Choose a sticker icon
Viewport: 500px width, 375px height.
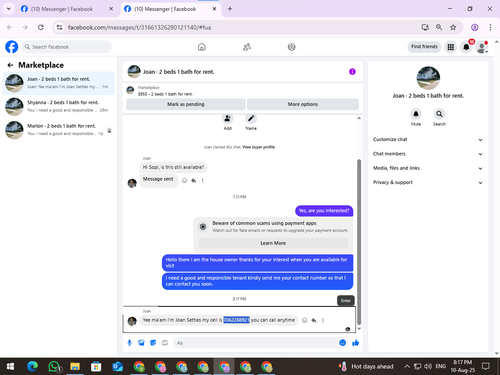[x=153, y=343]
